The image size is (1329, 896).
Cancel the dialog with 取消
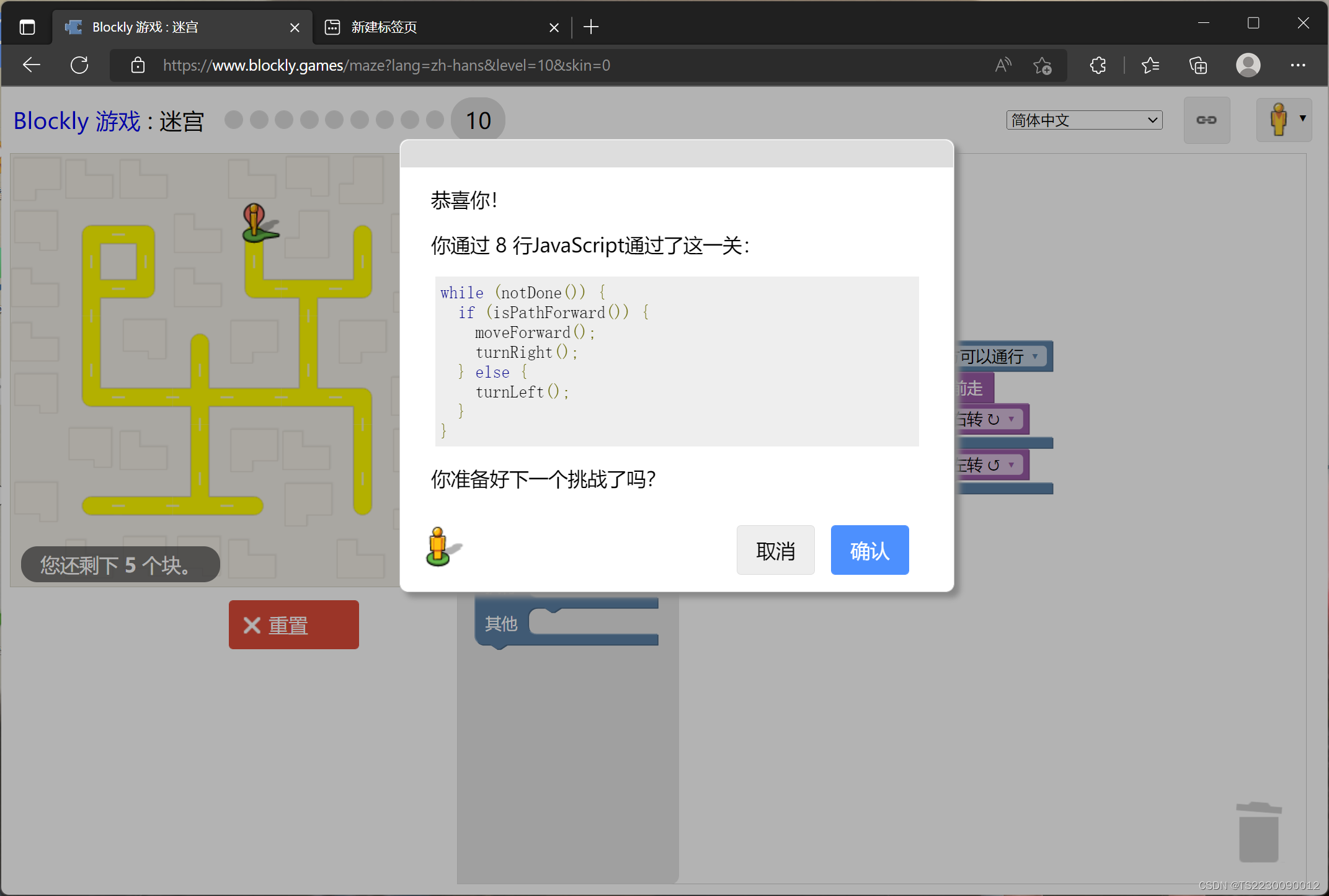coord(775,550)
